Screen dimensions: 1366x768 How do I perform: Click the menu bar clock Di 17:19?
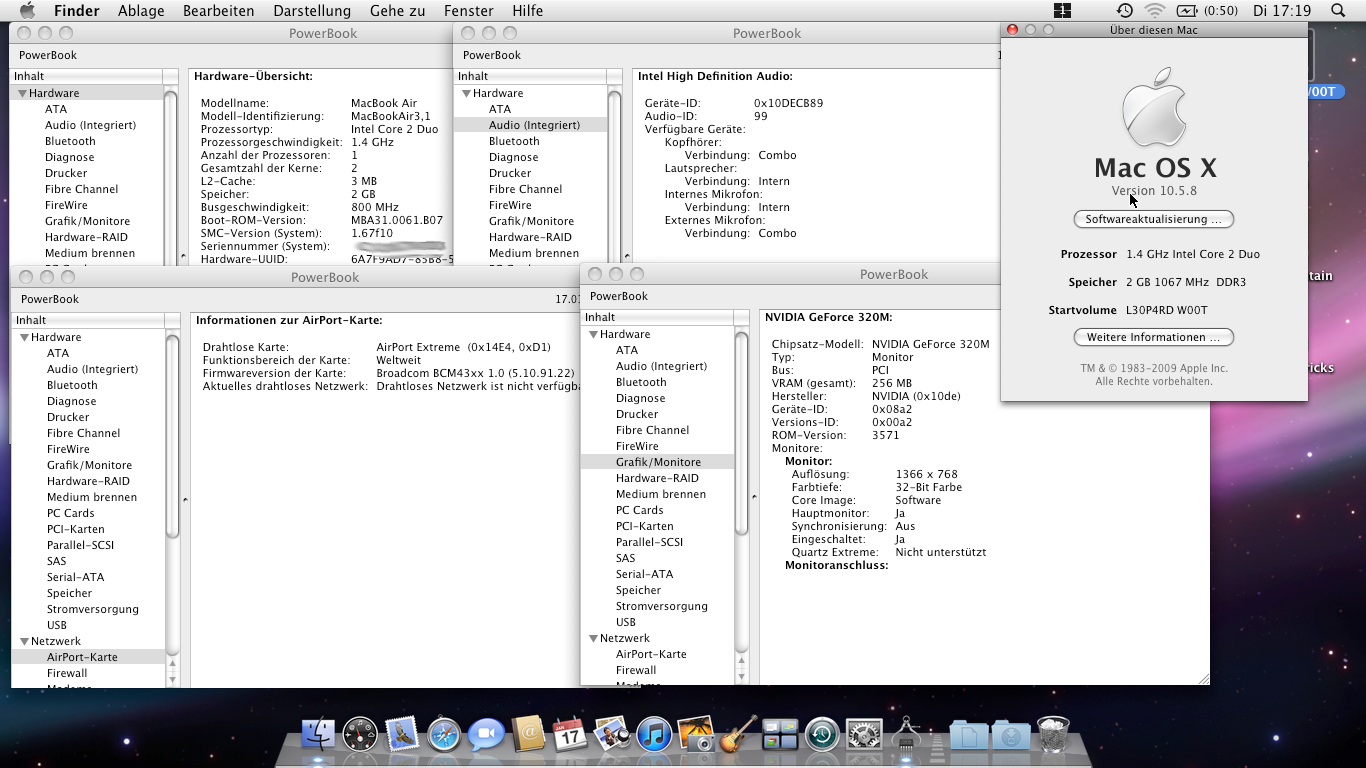click(x=1281, y=11)
